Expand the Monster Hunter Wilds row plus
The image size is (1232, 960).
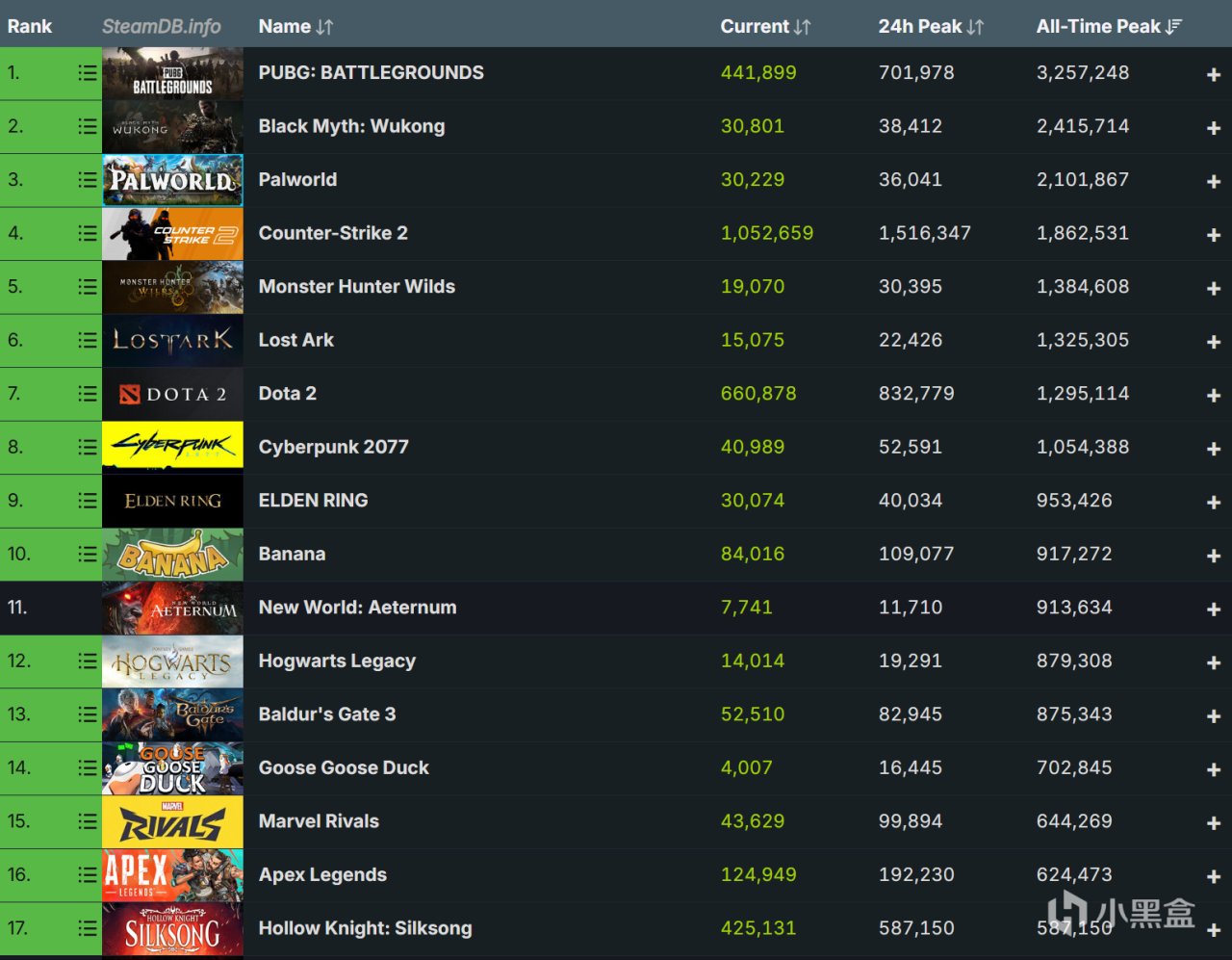[1214, 289]
